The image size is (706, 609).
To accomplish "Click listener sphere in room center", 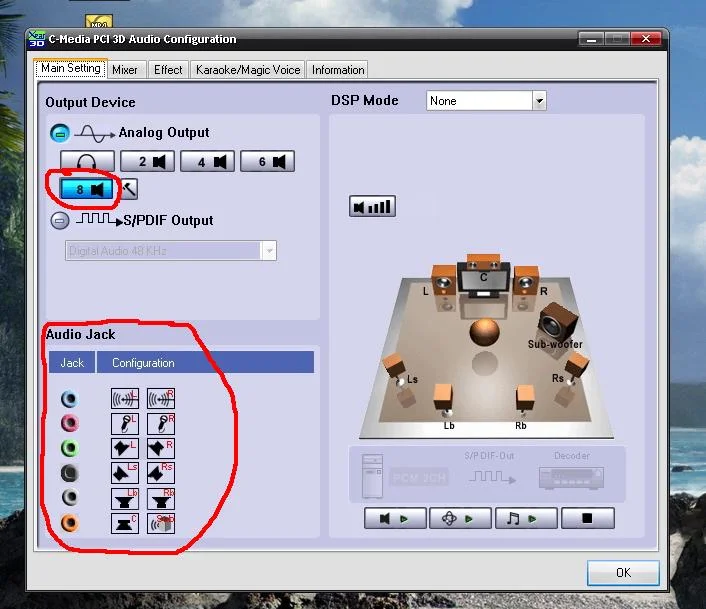I will pyautogui.click(x=484, y=333).
